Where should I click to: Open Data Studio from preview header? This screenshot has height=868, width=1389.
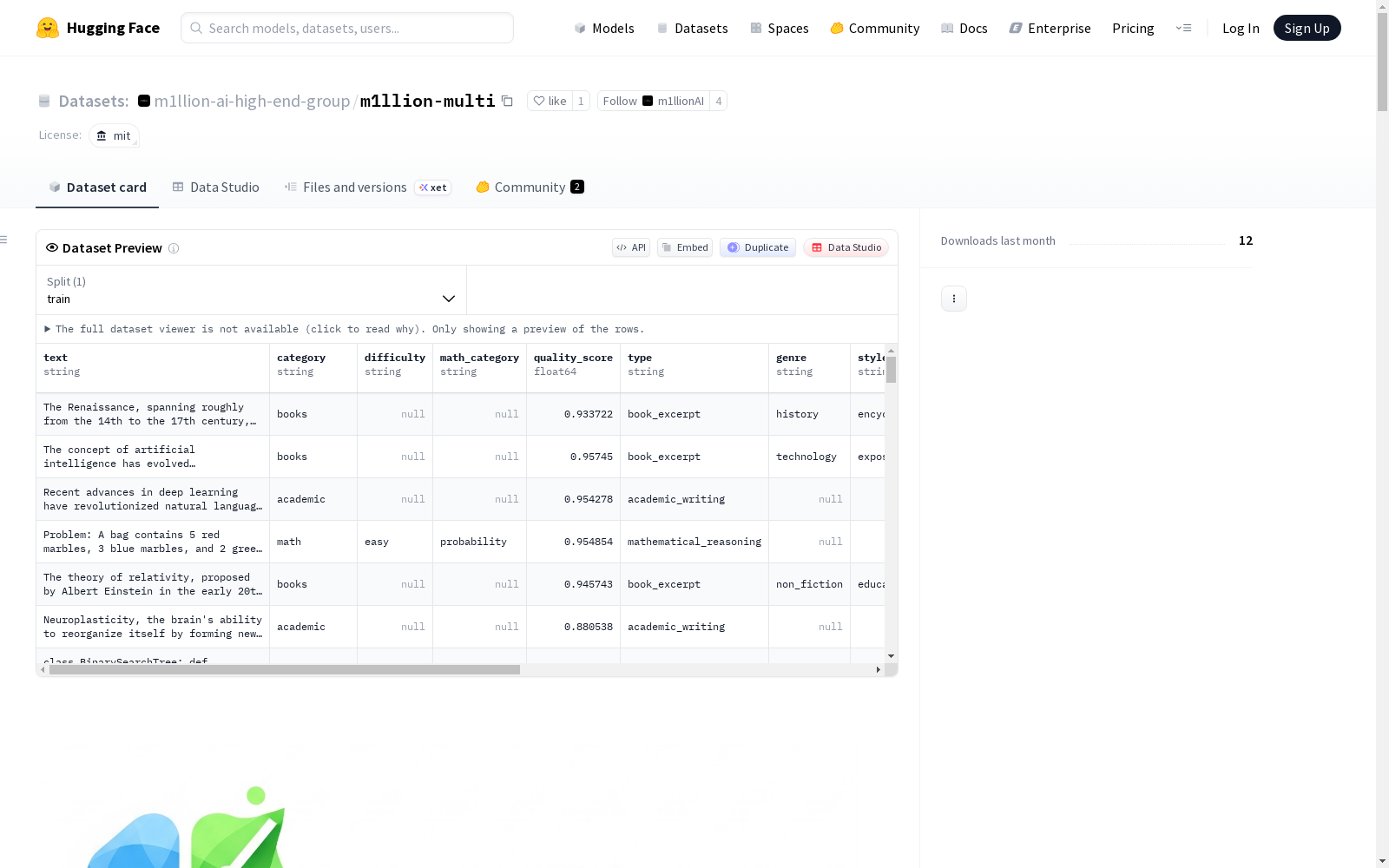846,247
